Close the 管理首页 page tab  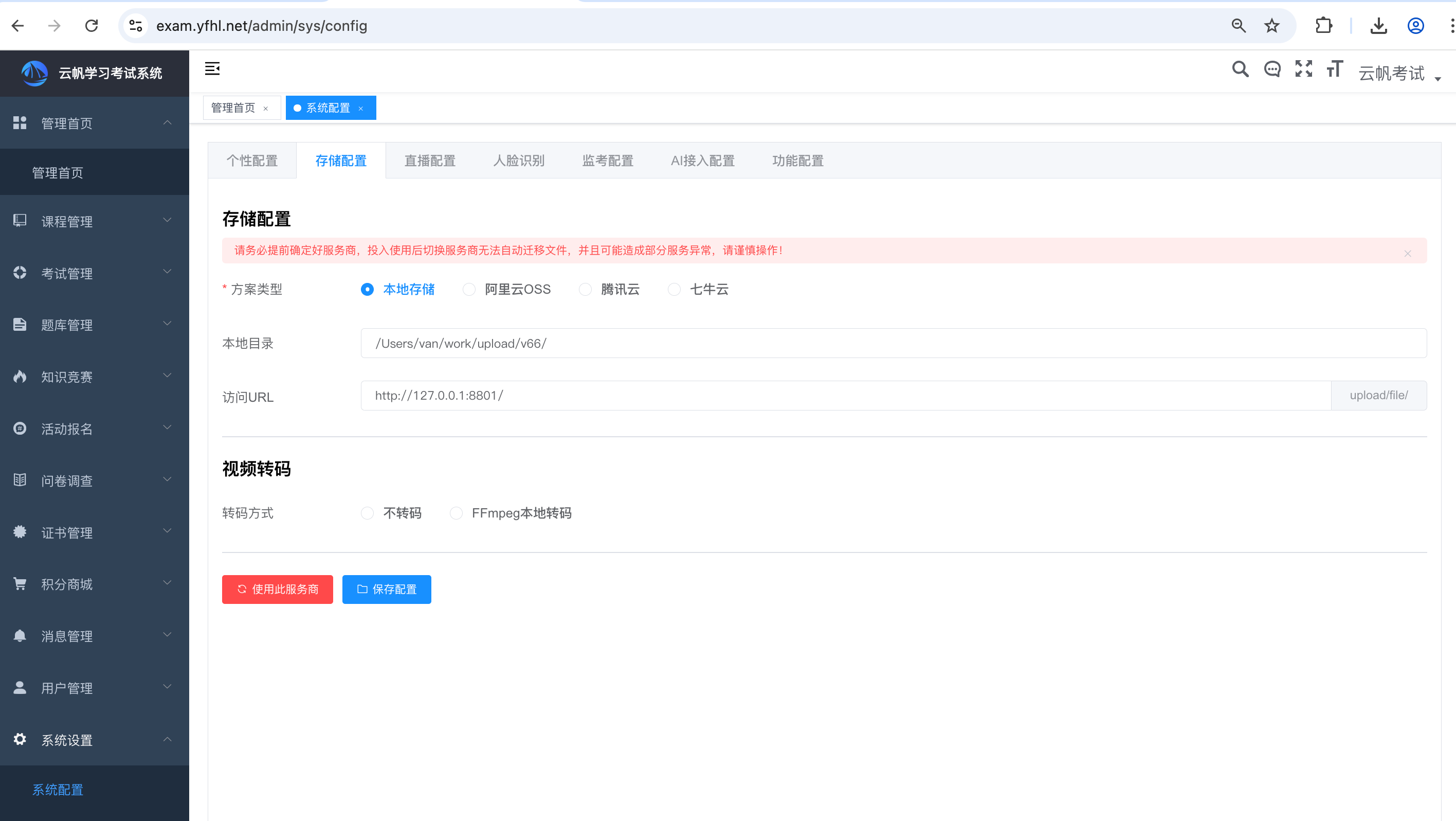pos(266,108)
